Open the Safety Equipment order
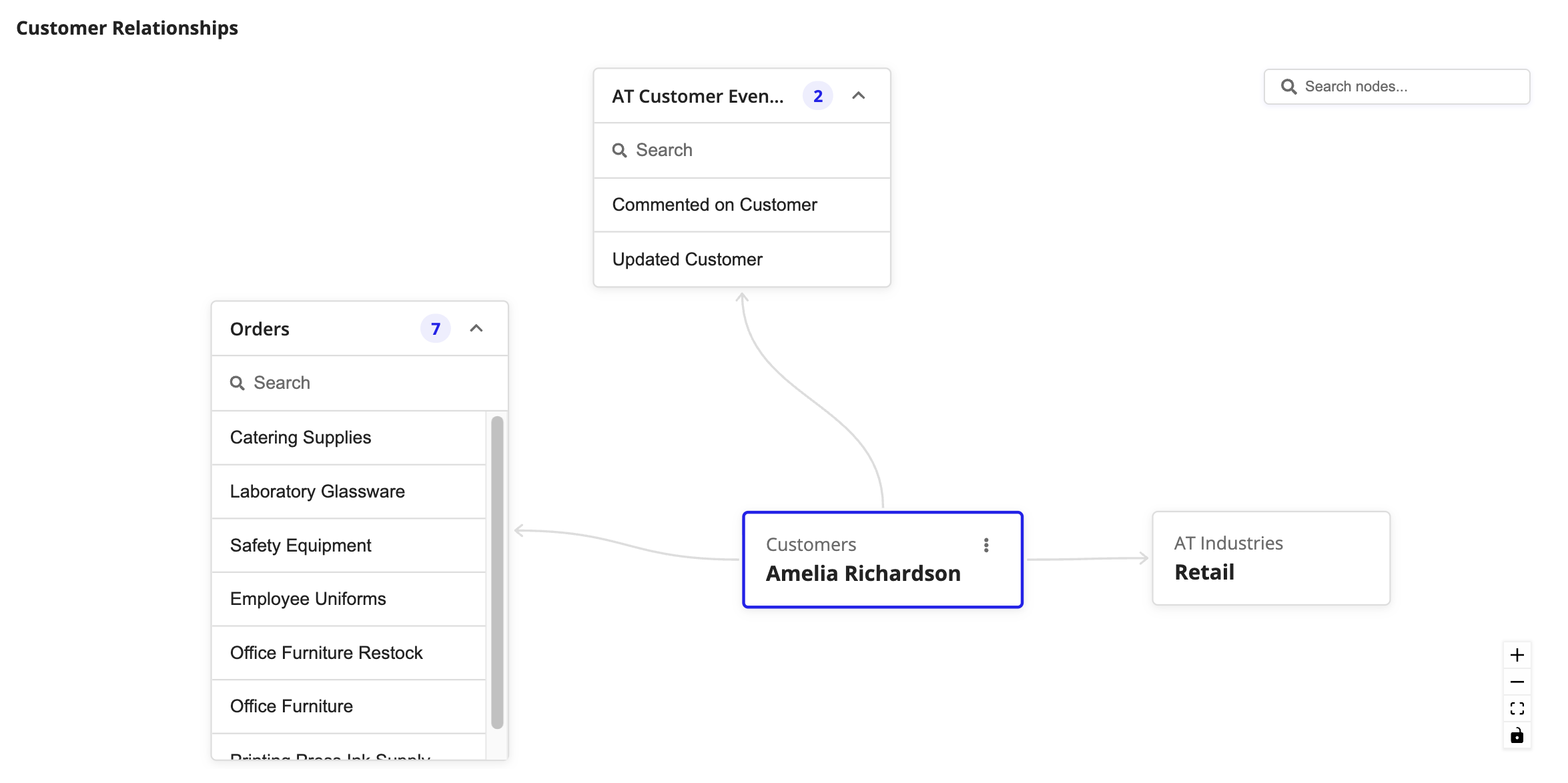Image resolution: width=1568 pixels, height=783 pixels. coord(348,546)
